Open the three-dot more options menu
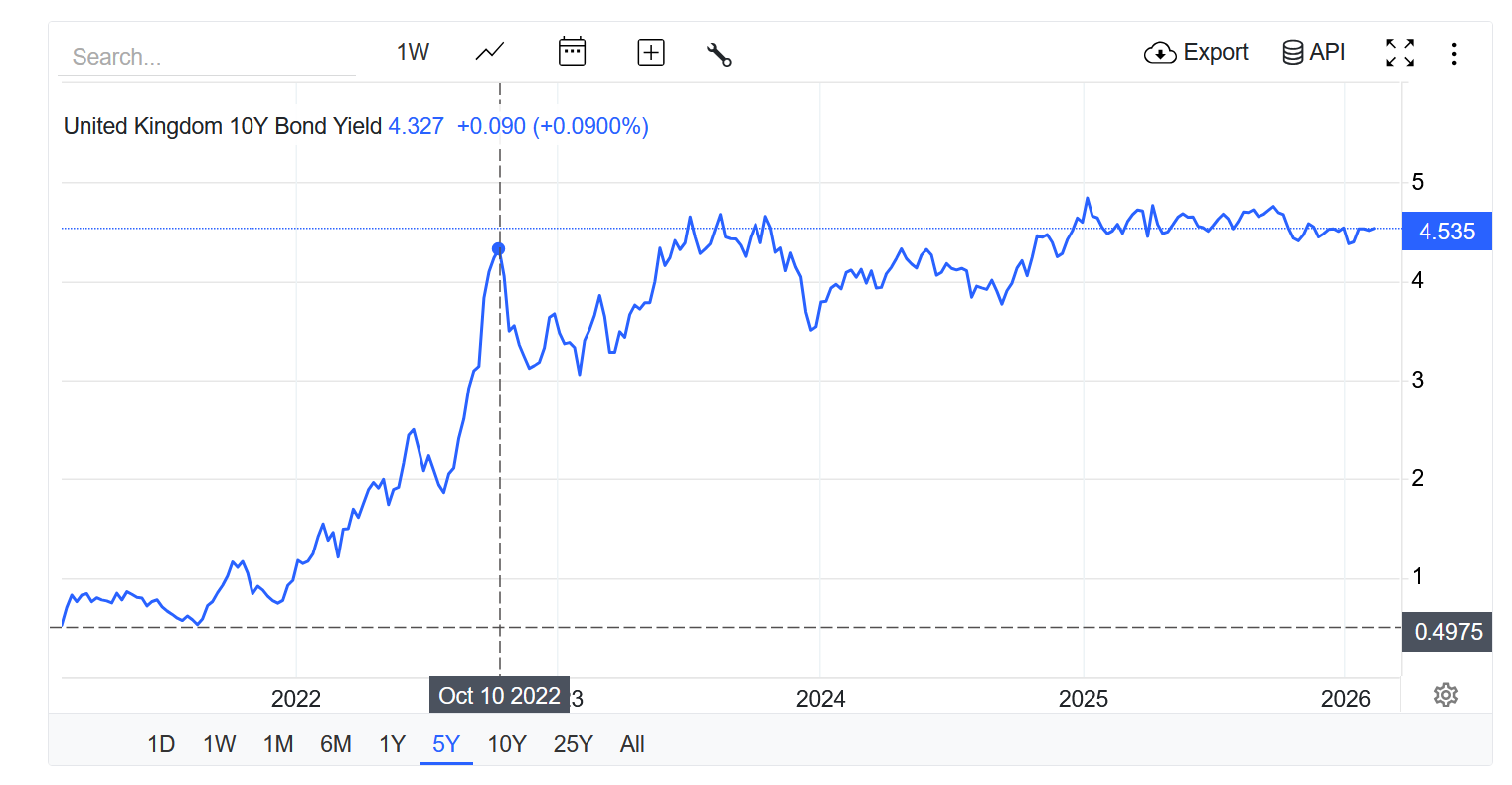This screenshot has width=1512, height=785. (1454, 54)
